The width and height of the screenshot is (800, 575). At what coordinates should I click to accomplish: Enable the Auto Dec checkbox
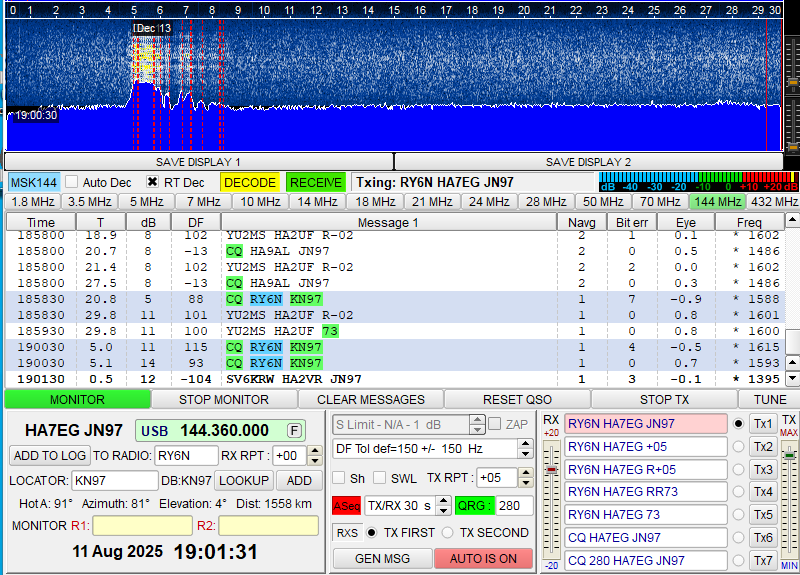coord(72,183)
